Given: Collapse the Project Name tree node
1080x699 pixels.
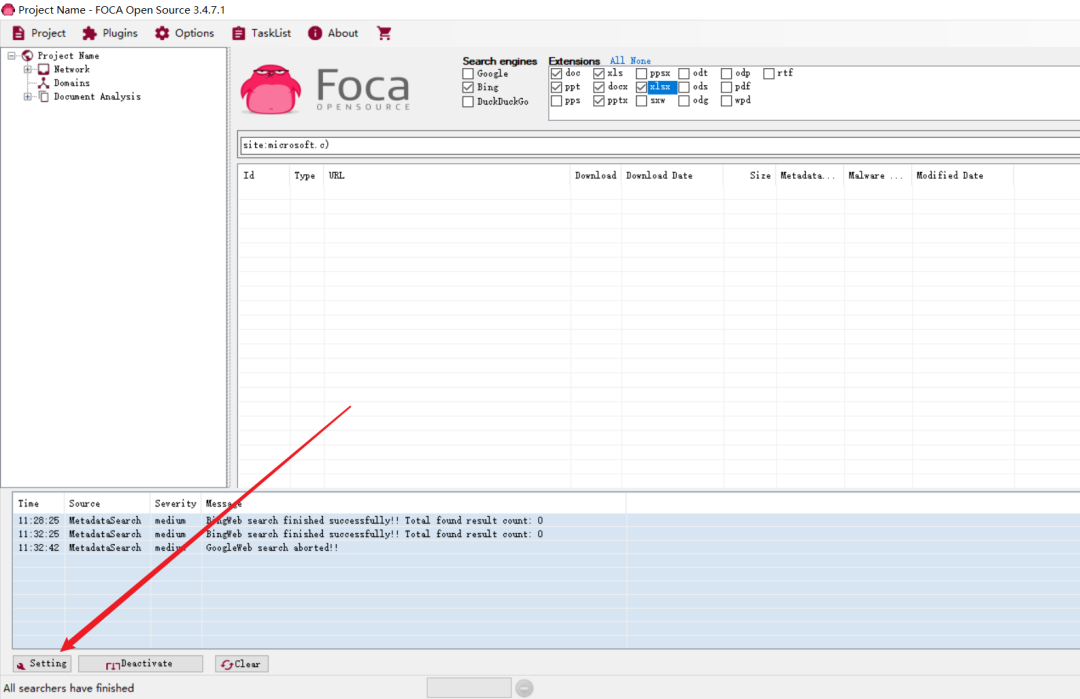Looking at the screenshot, I should [12, 56].
